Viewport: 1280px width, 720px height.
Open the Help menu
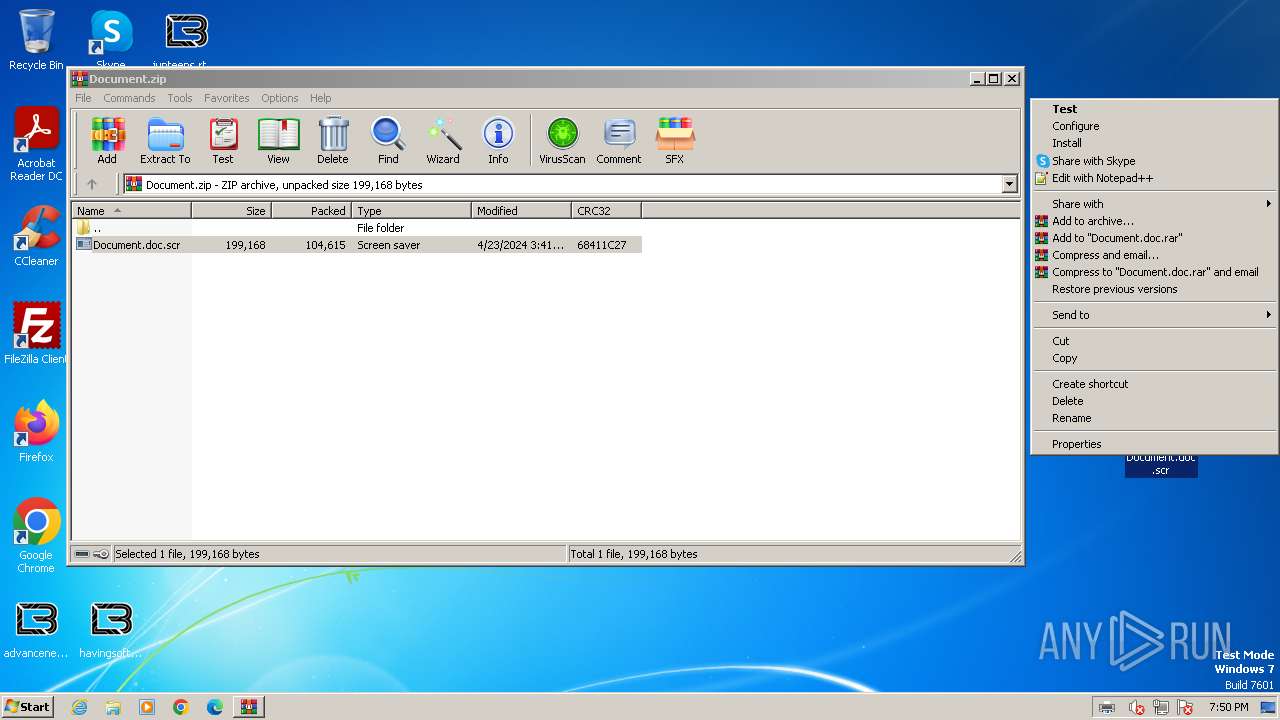tap(320, 98)
